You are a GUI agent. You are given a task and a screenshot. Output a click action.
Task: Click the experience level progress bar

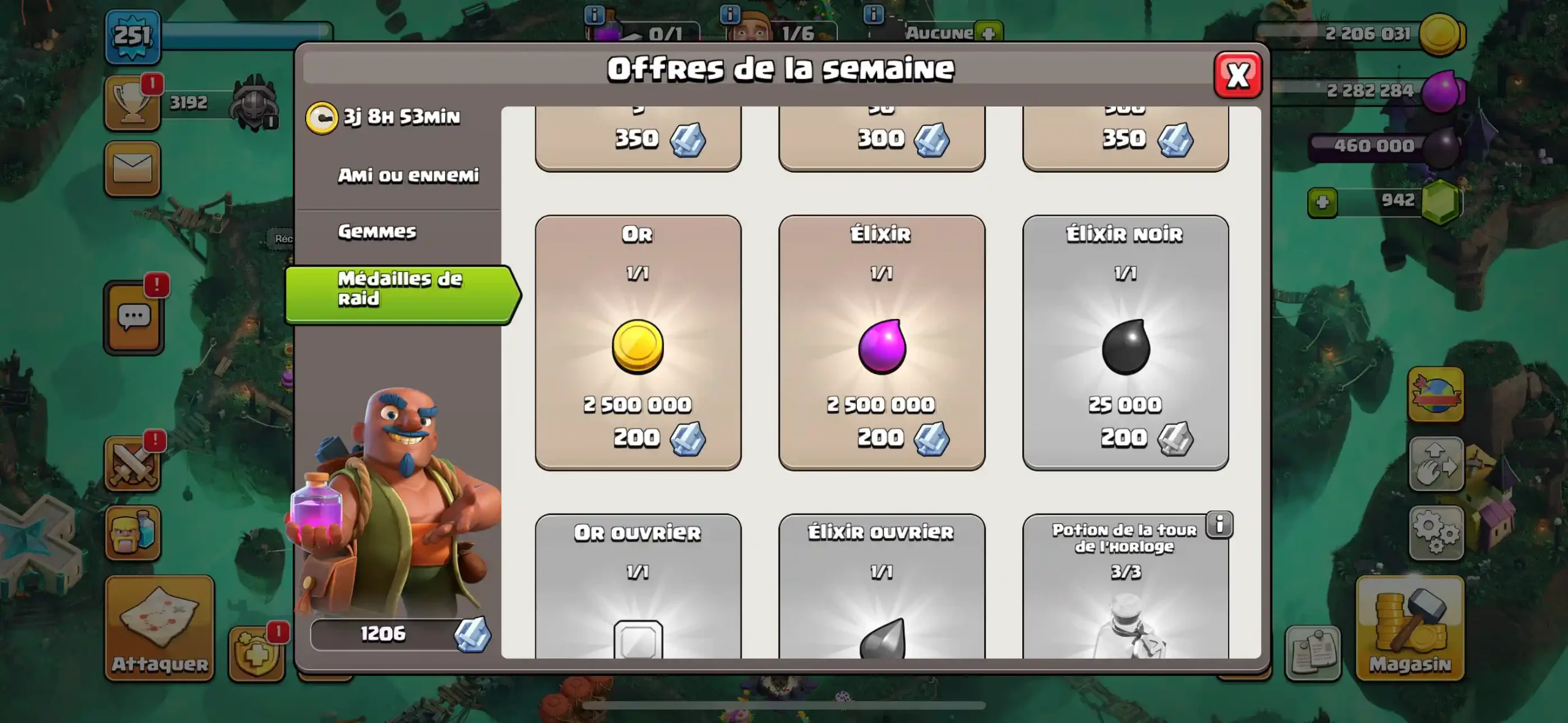(x=246, y=36)
